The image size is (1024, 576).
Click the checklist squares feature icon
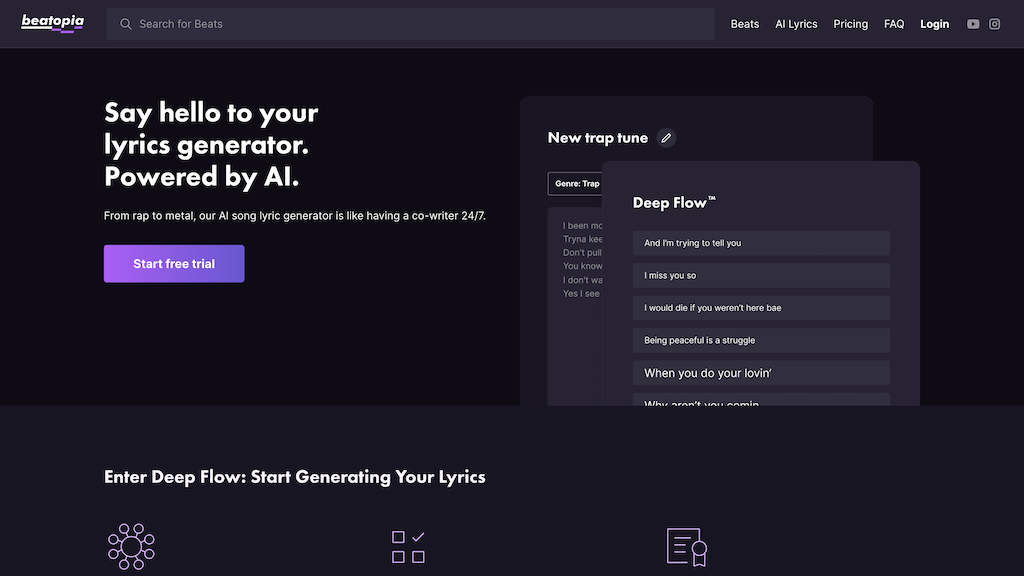click(408, 546)
